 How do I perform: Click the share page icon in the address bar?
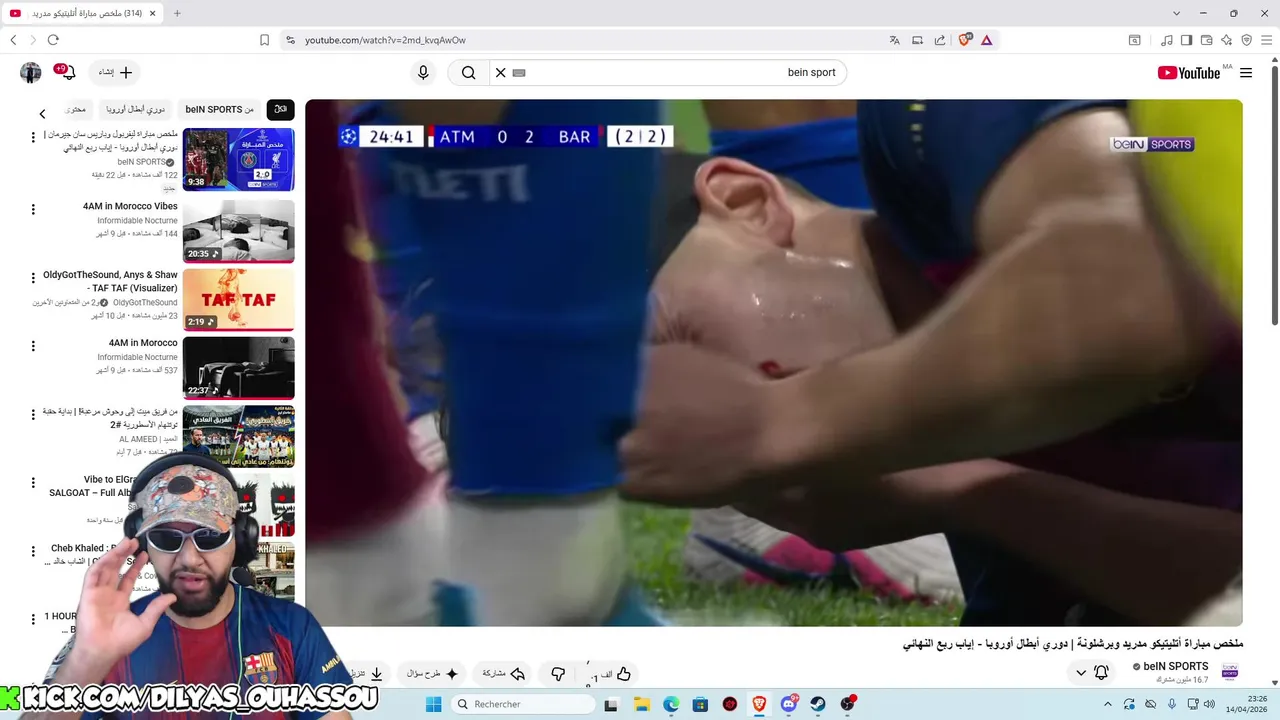point(940,40)
